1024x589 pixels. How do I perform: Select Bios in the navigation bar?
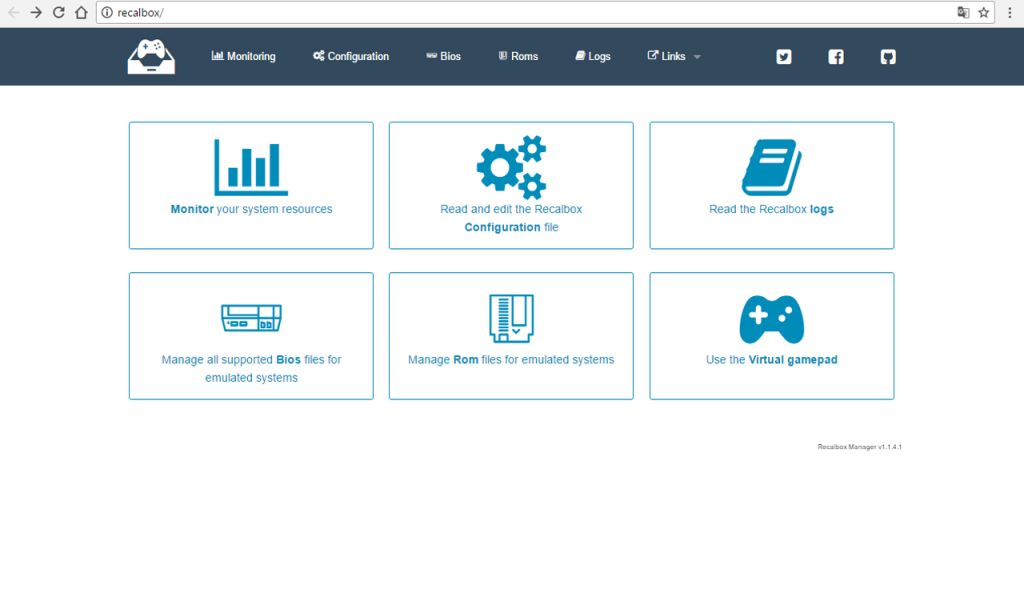[x=443, y=57]
